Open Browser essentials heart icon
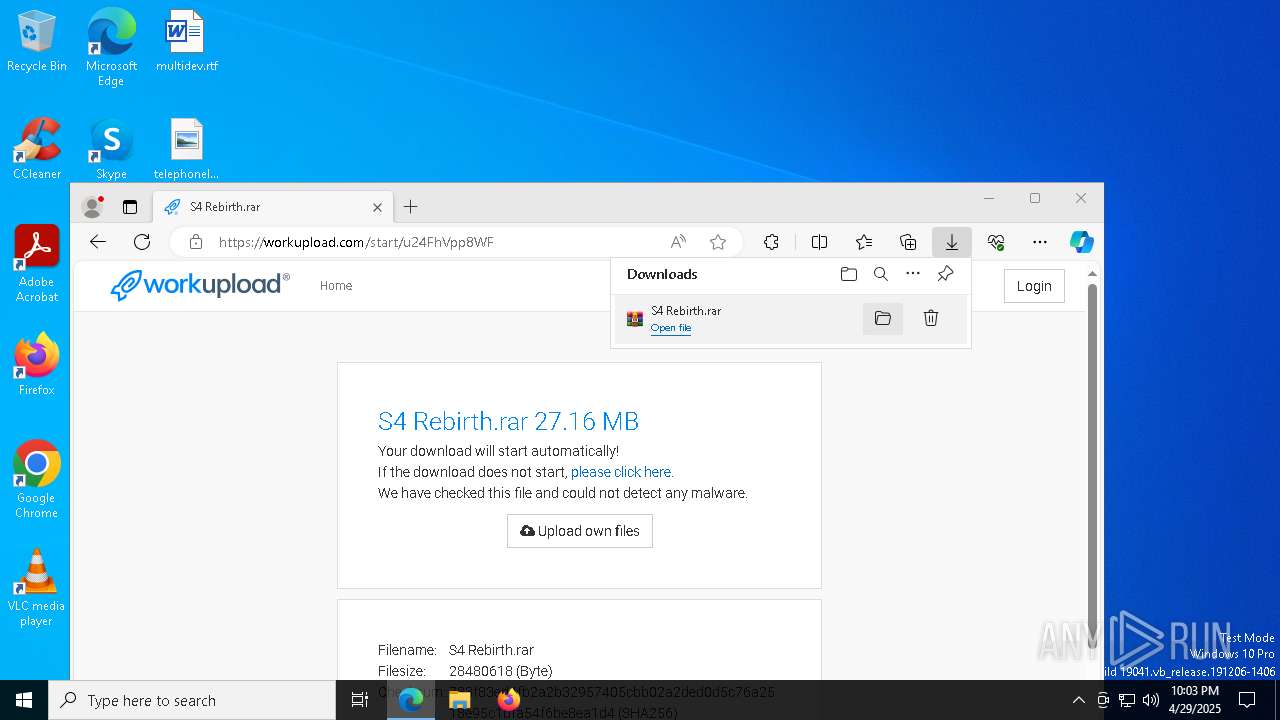1280x720 pixels. [x=996, y=242]
